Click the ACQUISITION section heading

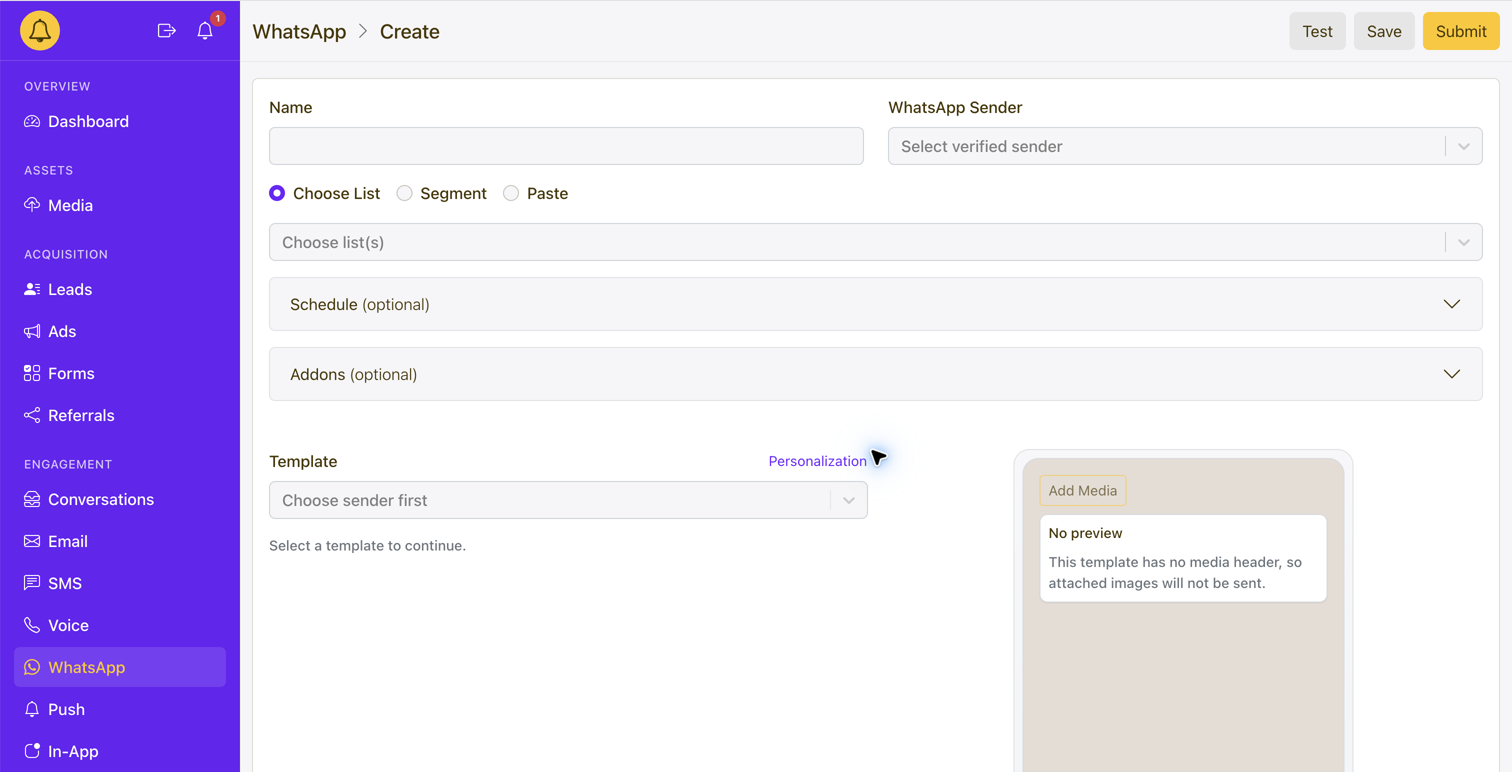(x=66, y=254)
